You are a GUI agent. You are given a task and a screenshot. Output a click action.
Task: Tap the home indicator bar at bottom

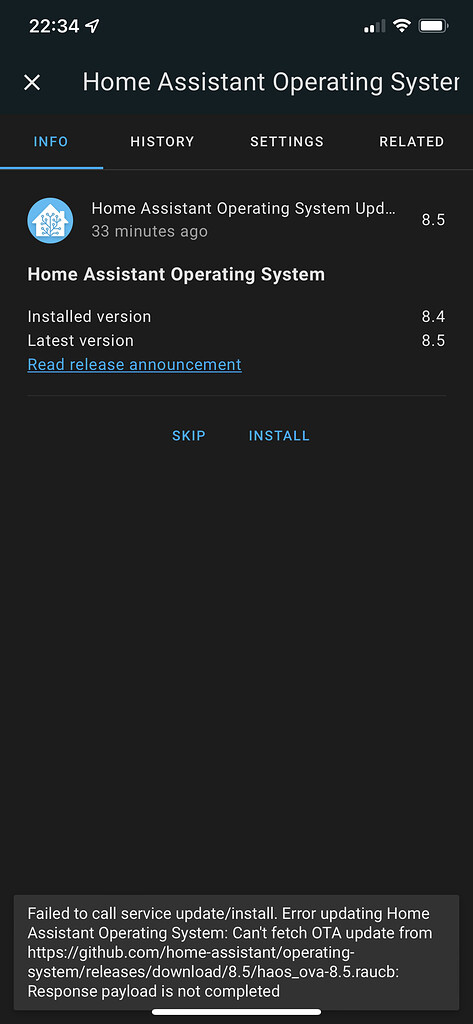click(x=236, y=1012)
